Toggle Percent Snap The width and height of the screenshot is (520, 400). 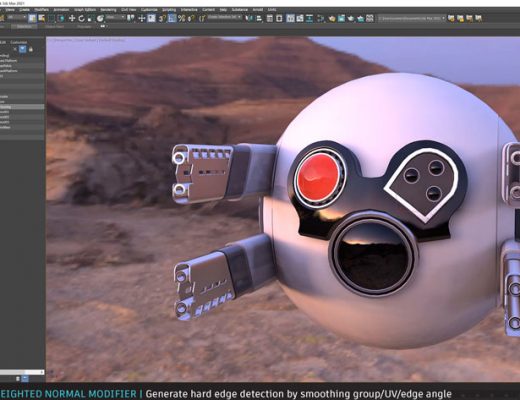point(181,18)
